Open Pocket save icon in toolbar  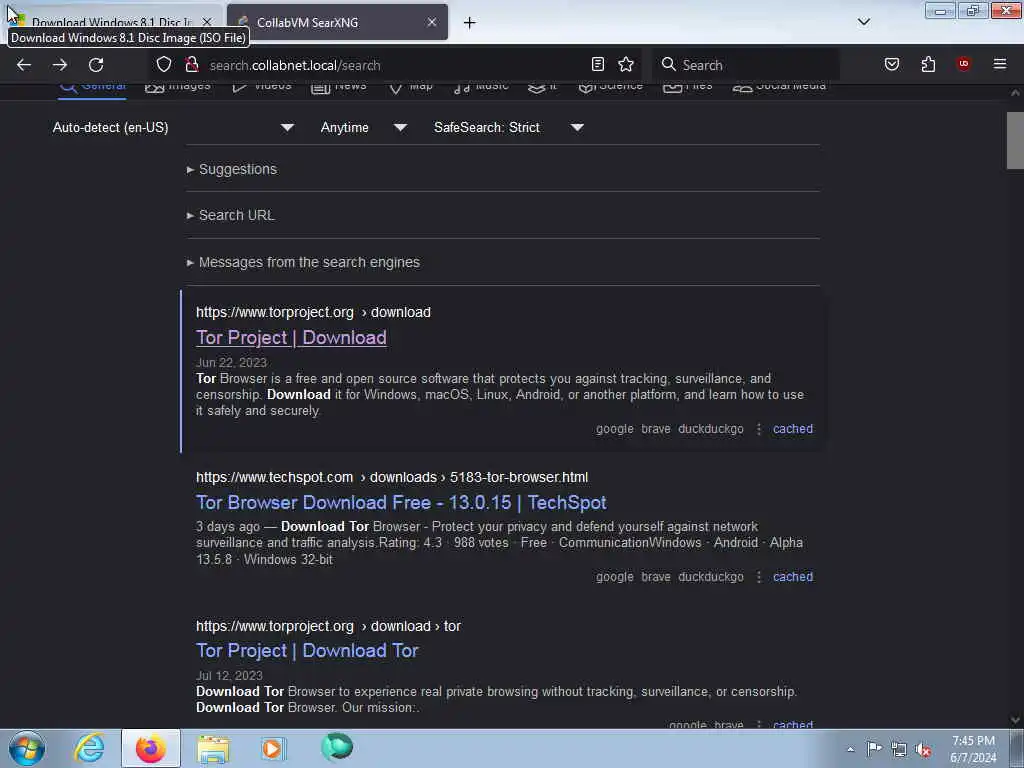click(x=891, y=64)
